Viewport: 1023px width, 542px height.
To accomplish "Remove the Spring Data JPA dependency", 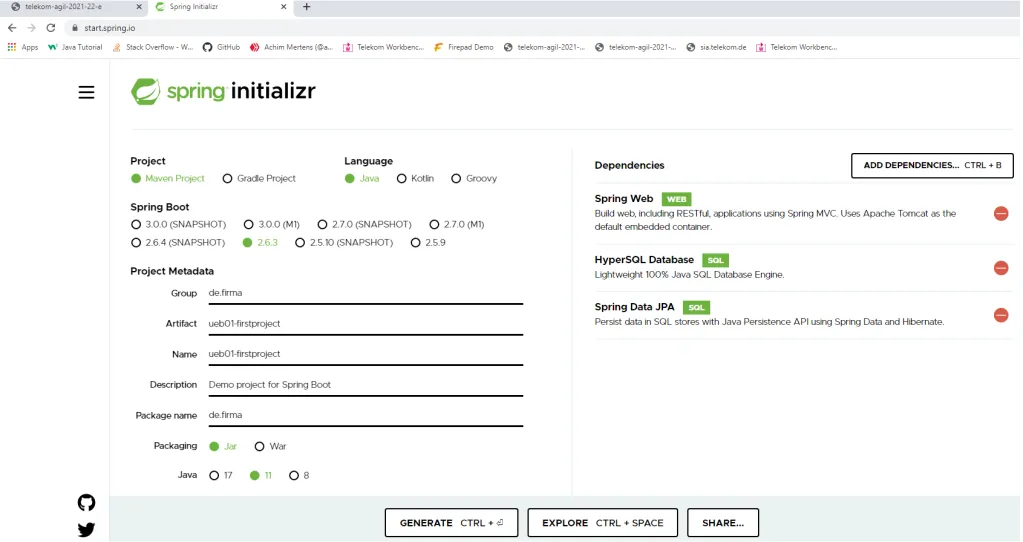I will 1001,315.
